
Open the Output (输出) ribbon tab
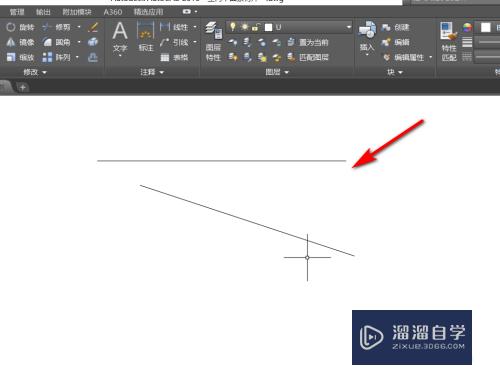(x=43, y=12)
